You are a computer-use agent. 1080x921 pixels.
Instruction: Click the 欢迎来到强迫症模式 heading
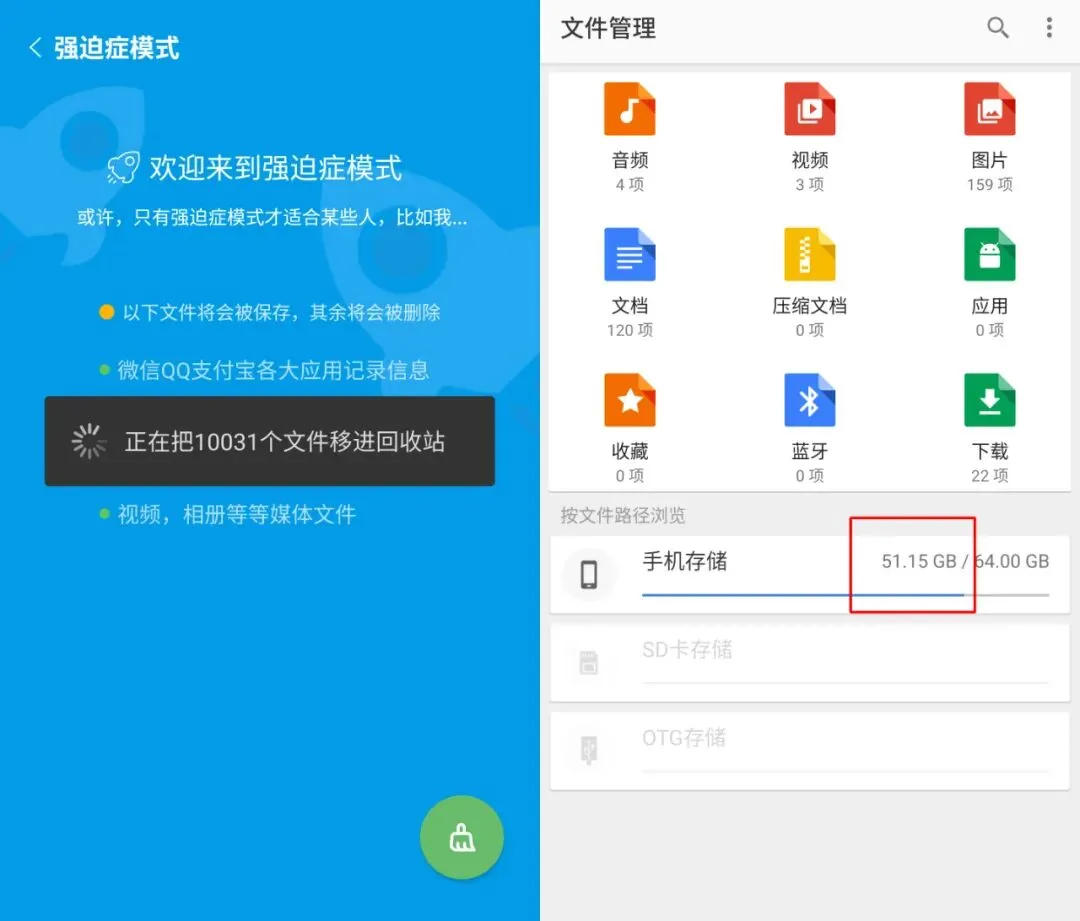[x=276, y=167]
